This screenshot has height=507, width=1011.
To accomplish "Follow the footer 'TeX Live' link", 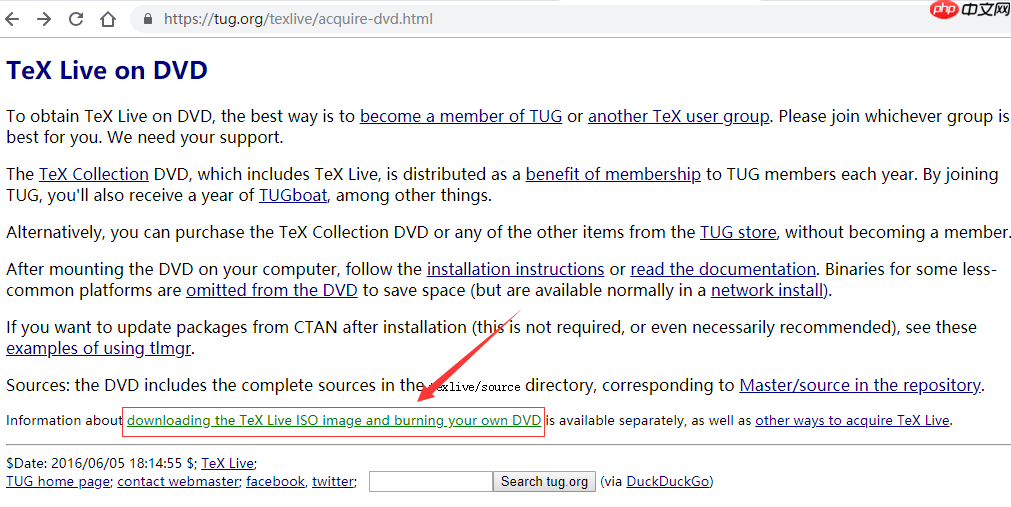I will point(228,463).
